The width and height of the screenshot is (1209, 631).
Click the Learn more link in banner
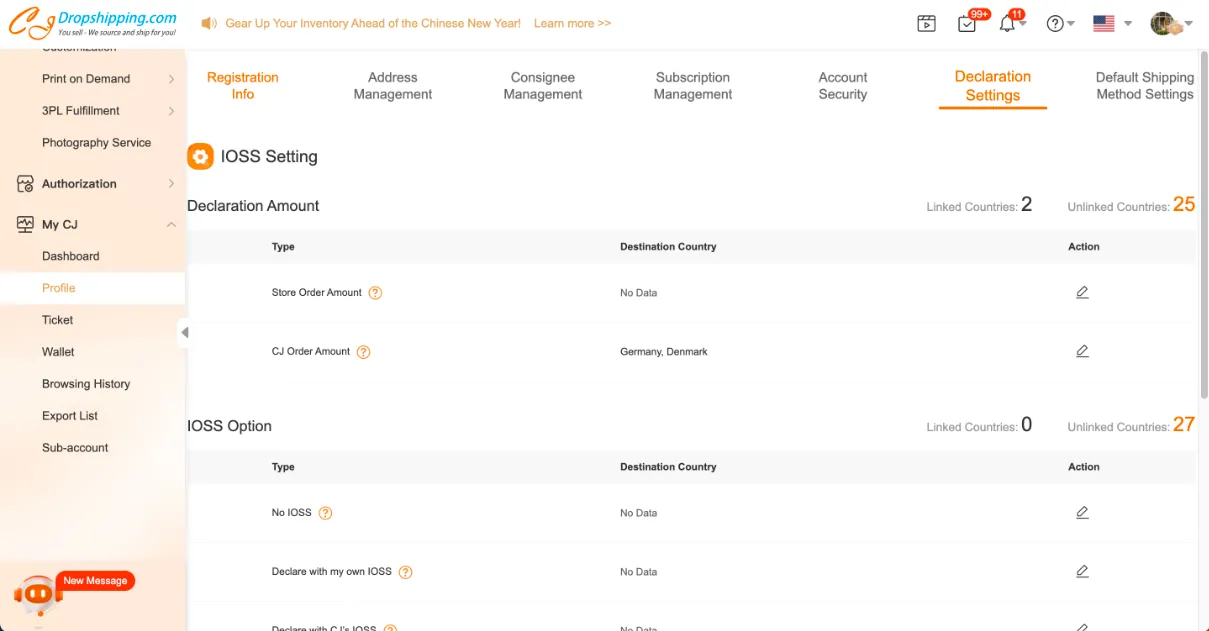572,23
